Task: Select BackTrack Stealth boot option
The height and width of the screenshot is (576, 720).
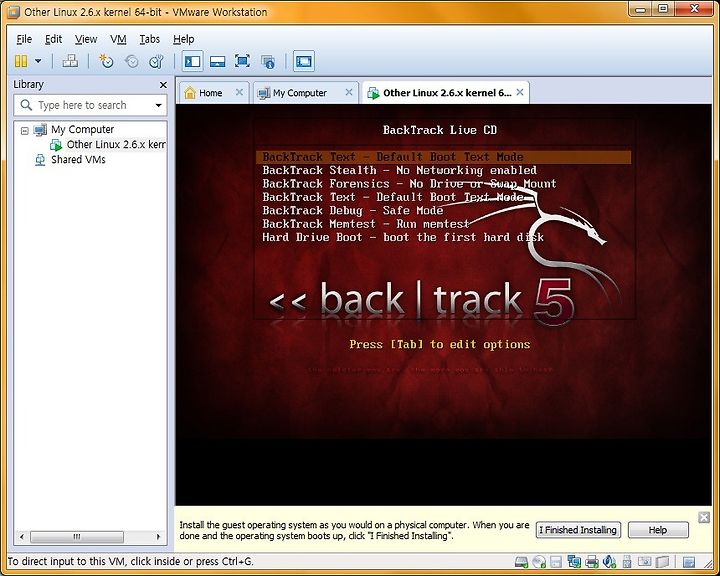Action: 399,170
